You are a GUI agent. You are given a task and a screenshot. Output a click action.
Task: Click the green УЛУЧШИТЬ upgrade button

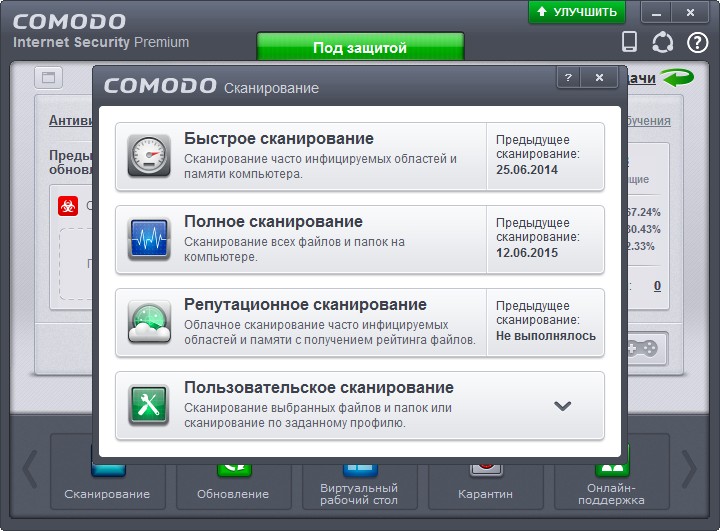(x=577, y=12)
